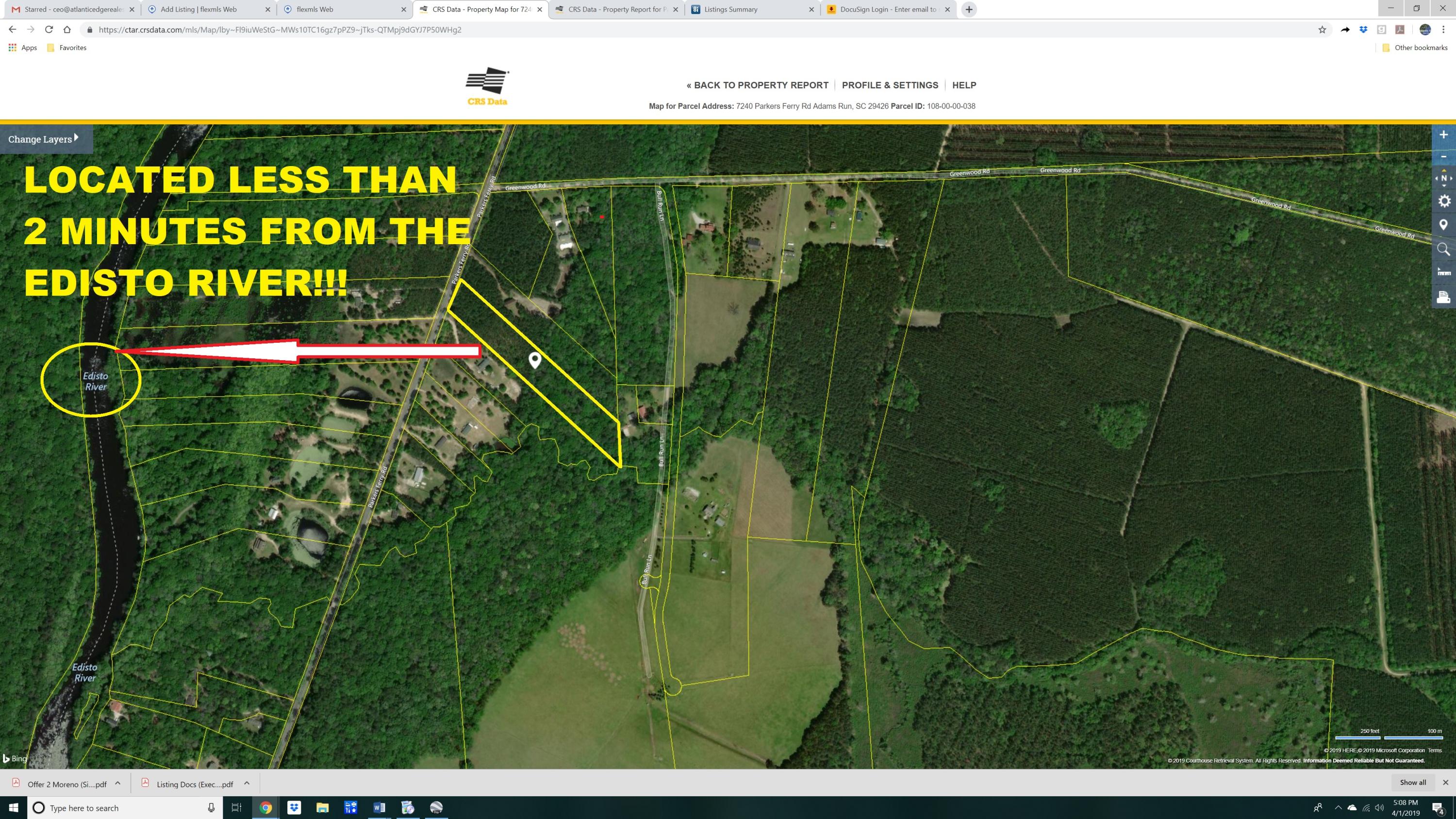Select the ruler measure tool
The height and width of the screenshot is (819, 1456).
pos(1443,272)
